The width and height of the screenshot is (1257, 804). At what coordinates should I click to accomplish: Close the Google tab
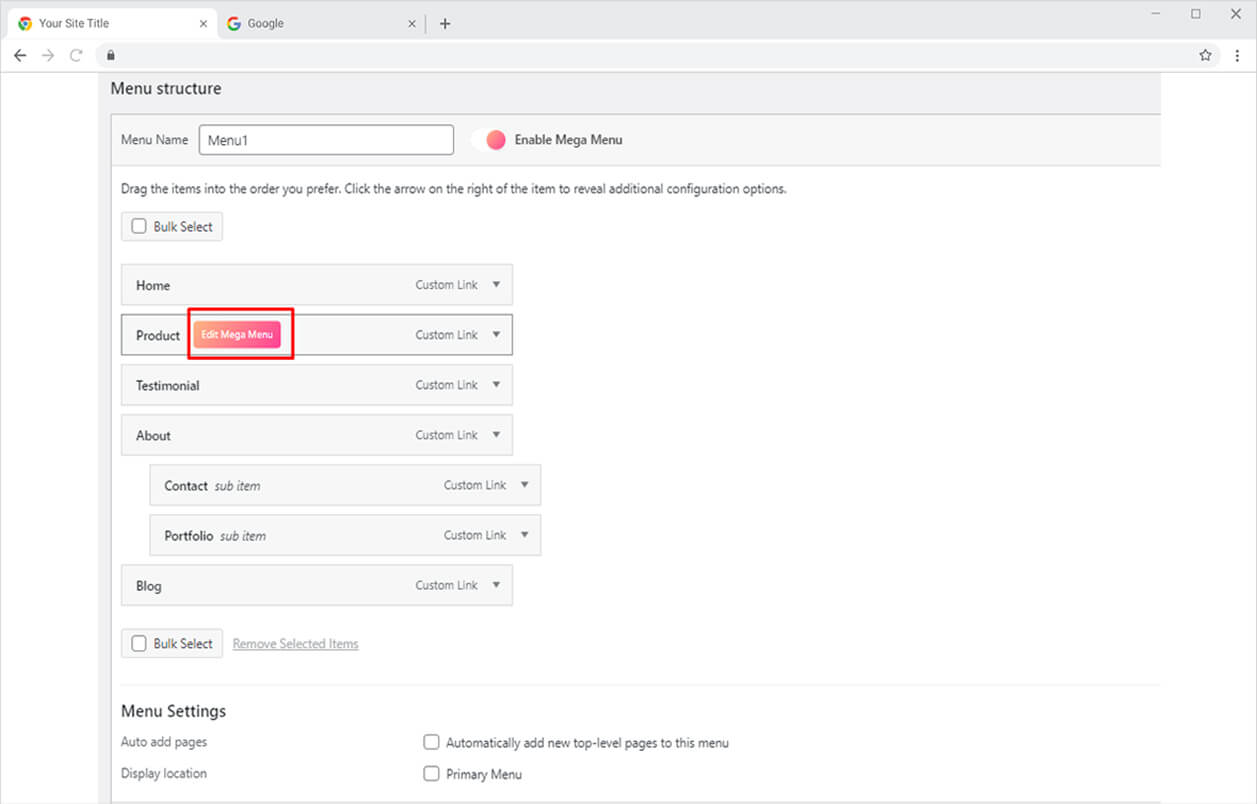pyautogui.click(x=412, y=24)
